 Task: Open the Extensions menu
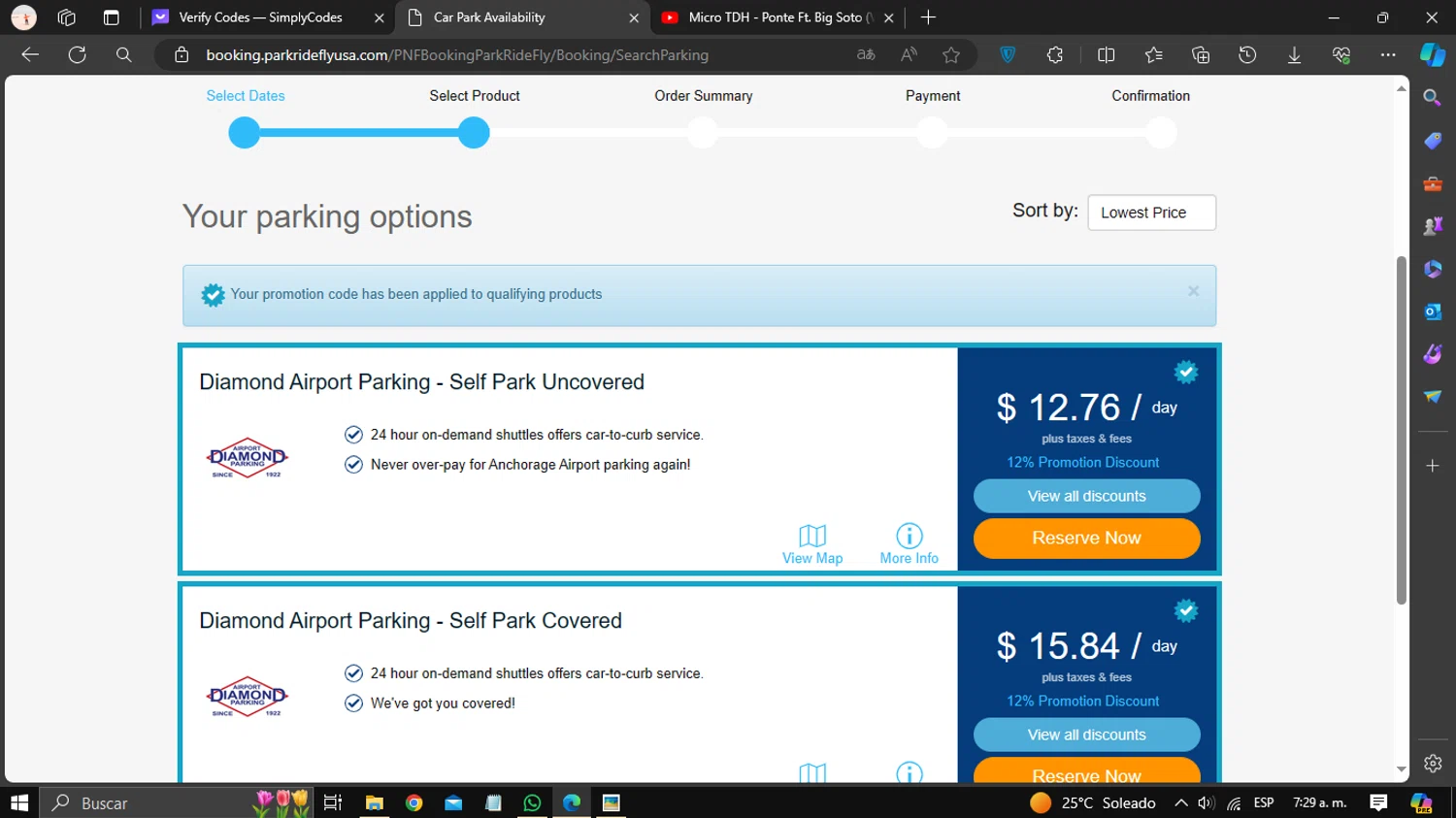point(1055,55)
